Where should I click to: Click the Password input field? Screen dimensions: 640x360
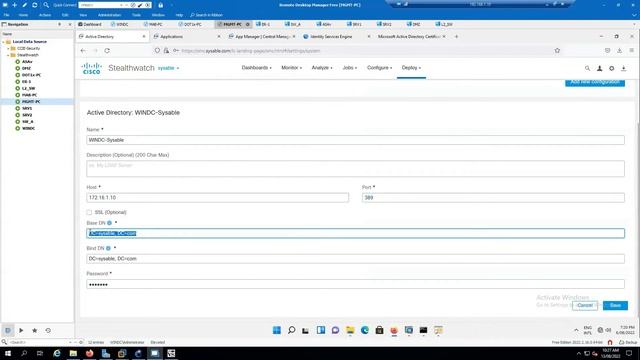point(355,284)
